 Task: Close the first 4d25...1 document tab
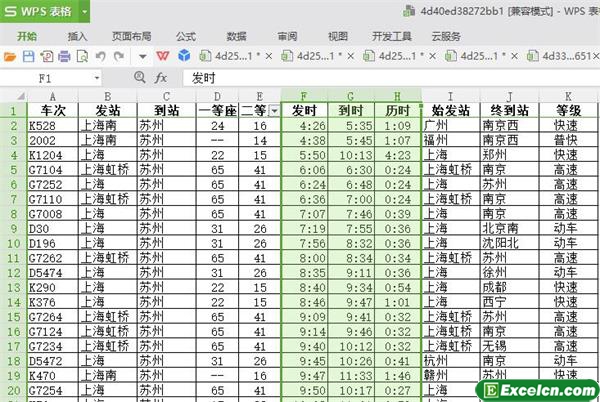click(x=269, y=56)
